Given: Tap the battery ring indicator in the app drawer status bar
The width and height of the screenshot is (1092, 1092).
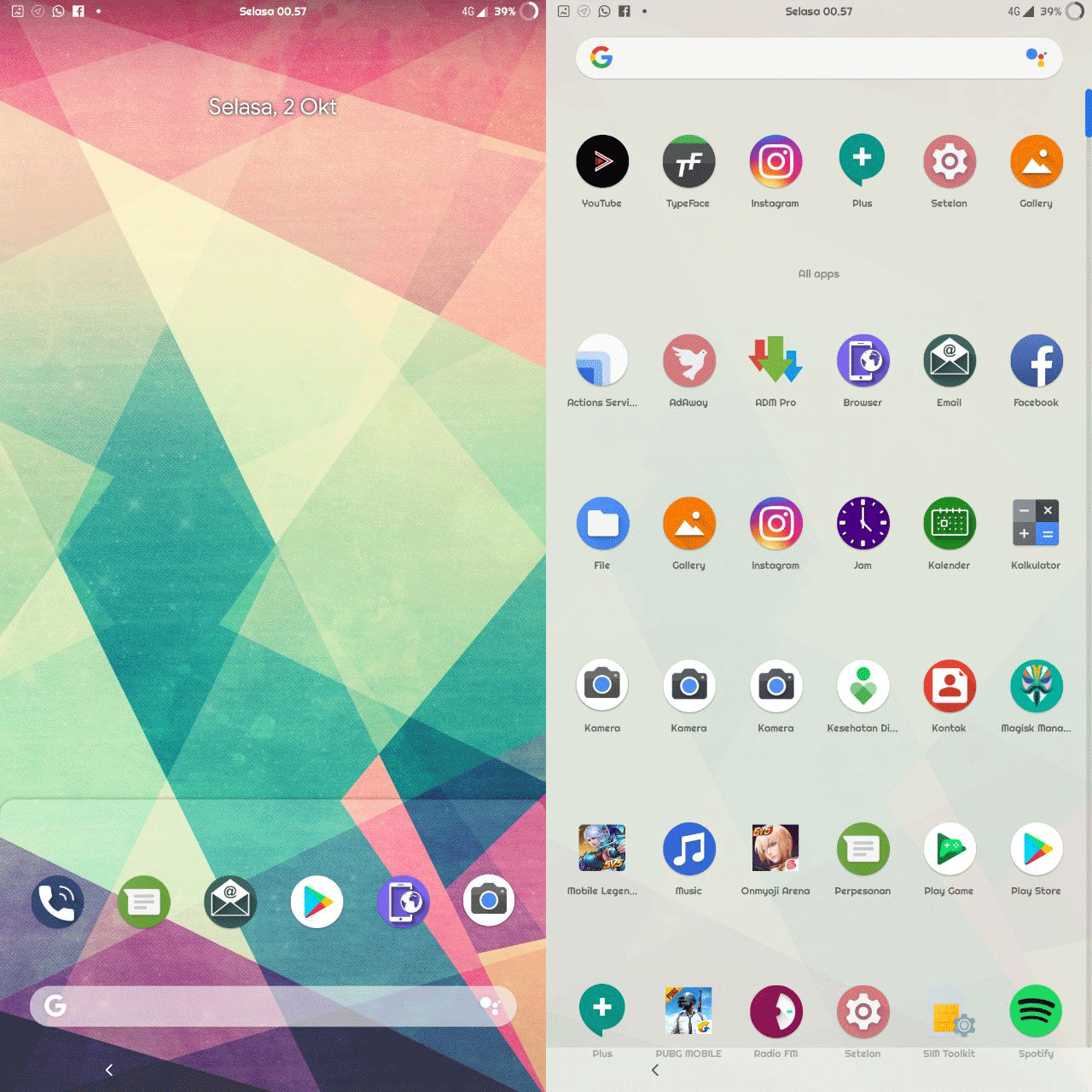Looking at the screenshot, I should point(1075,11).
